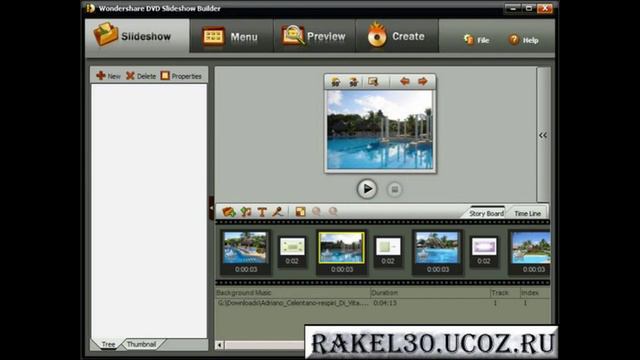The image size is (640, 360).
Task: Click the add photos icon in storyboard toolbar
Action: (x=229, y=211)
